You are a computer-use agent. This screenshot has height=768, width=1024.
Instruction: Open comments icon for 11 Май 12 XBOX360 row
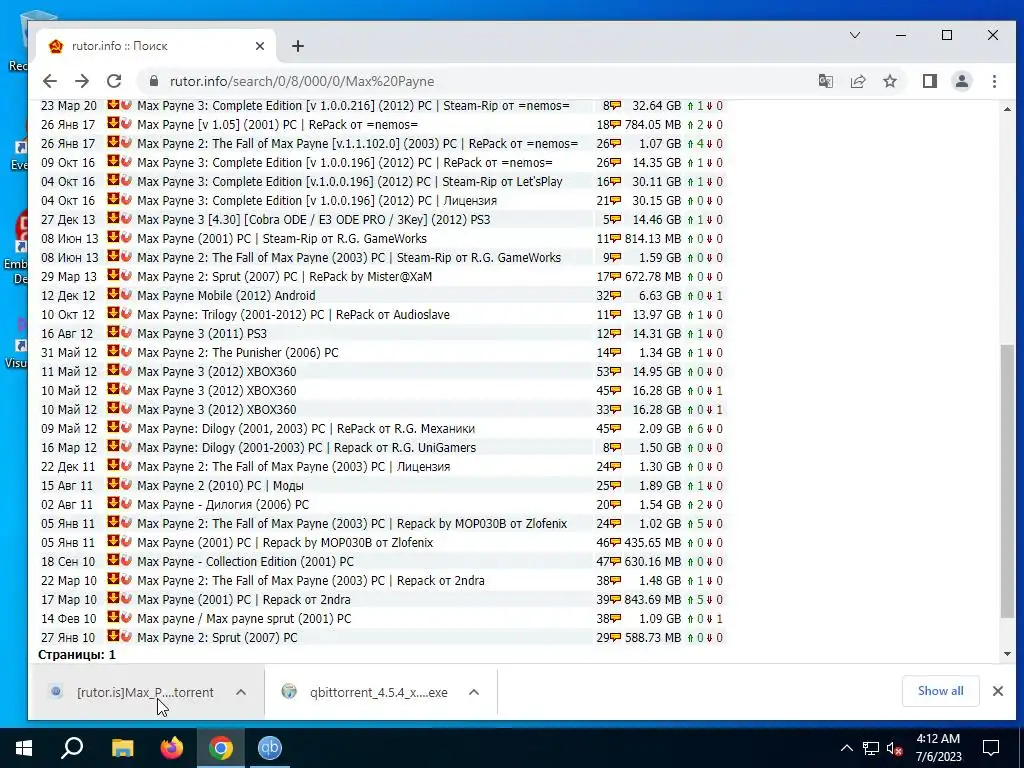pos(615,372)
